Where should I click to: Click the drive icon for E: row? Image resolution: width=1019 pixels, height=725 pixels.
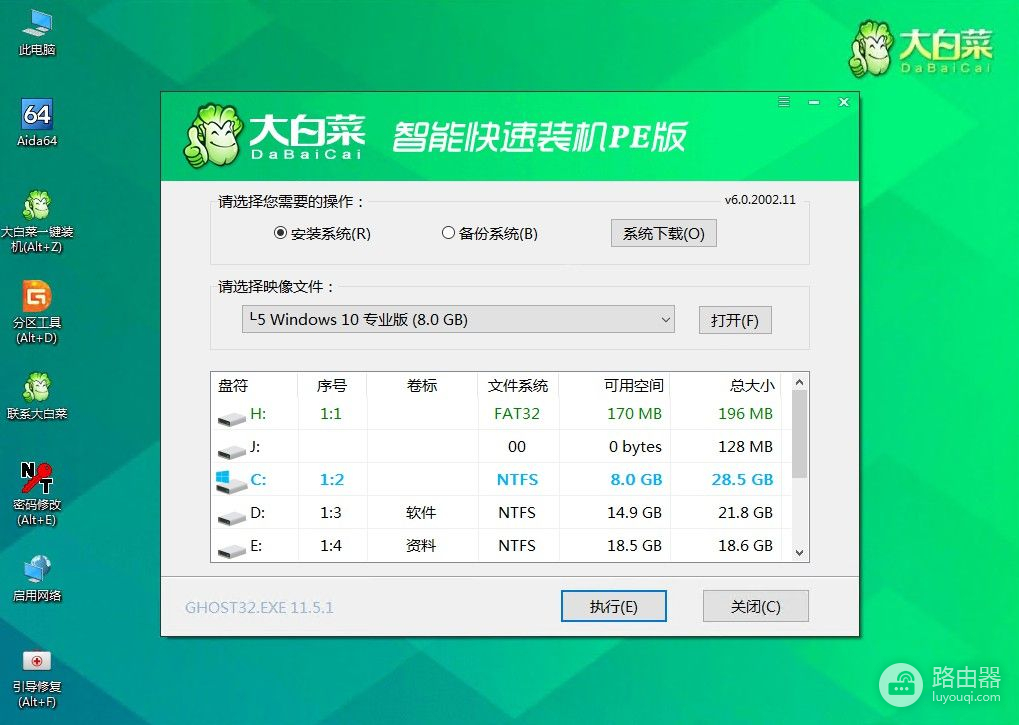231,550
